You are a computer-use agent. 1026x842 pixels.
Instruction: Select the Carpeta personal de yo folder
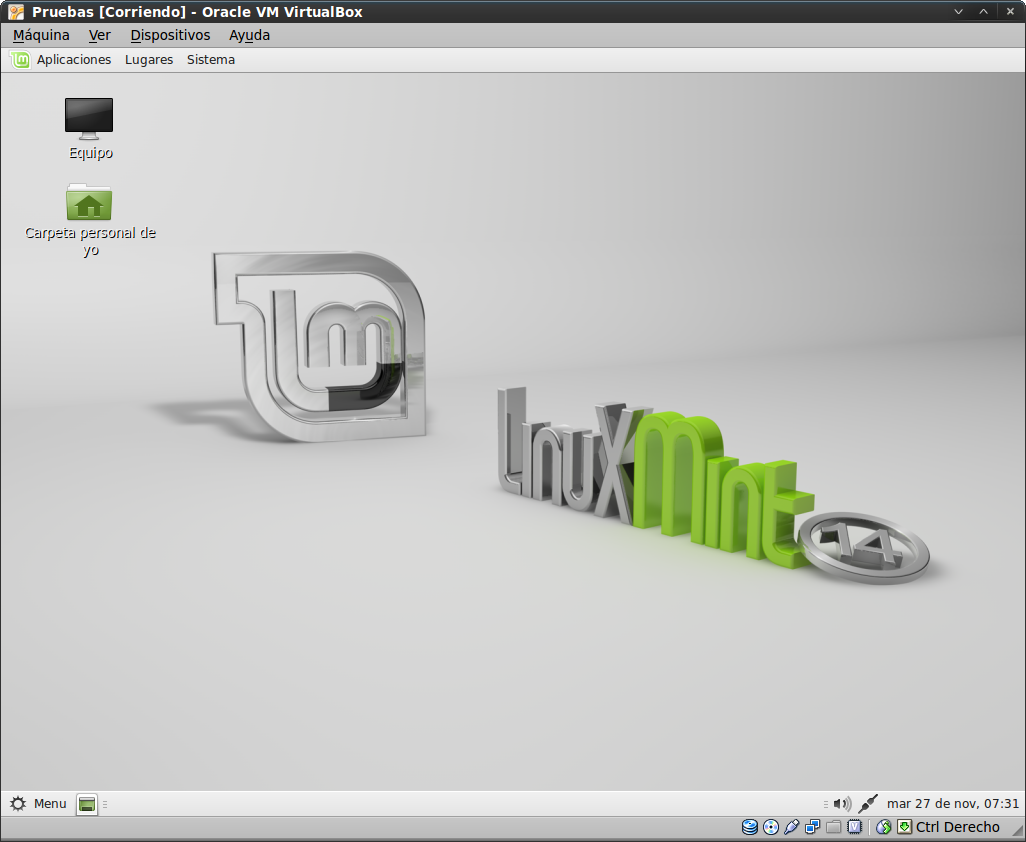89,203
